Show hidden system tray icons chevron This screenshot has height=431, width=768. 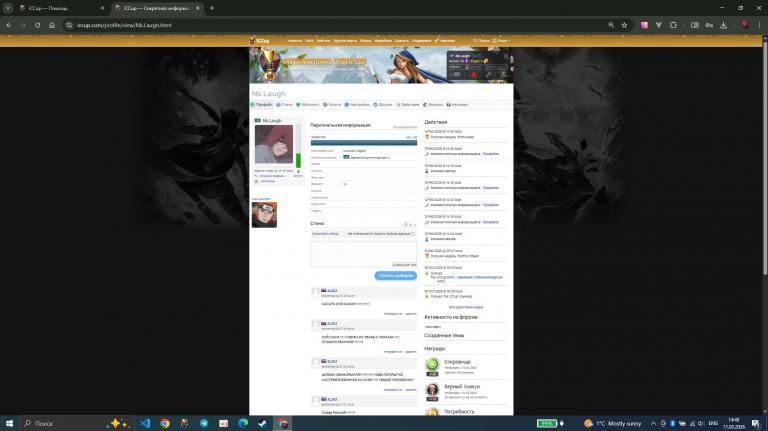point(653,423)
